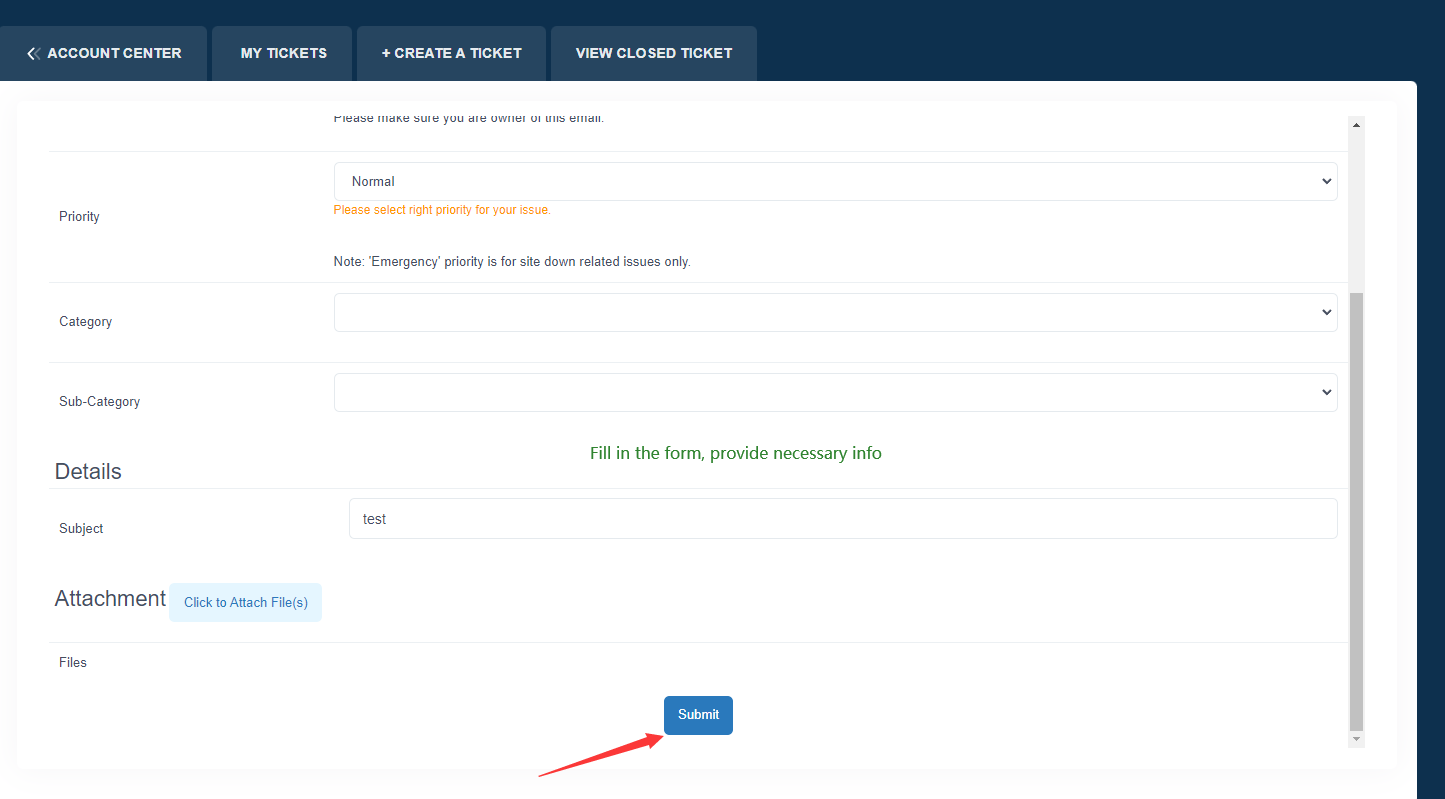1445x799 pixels.
Task: Click the green 'Fill in the form' instruction text
Action: click(735, 454)
